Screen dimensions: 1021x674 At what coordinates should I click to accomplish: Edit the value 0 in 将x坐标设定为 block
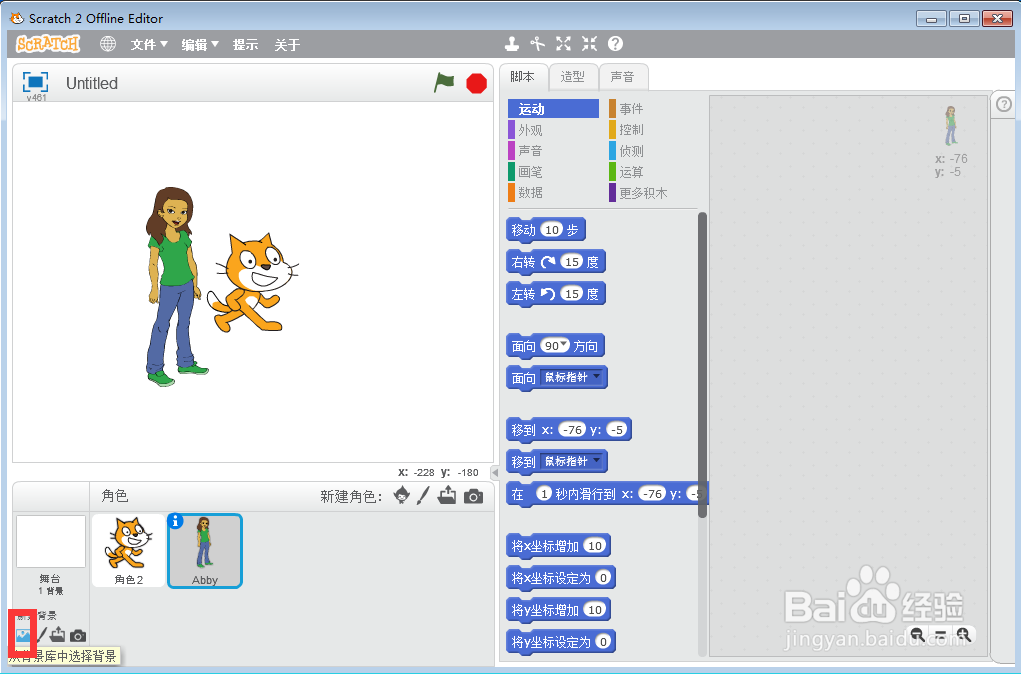tap(603, 578)
